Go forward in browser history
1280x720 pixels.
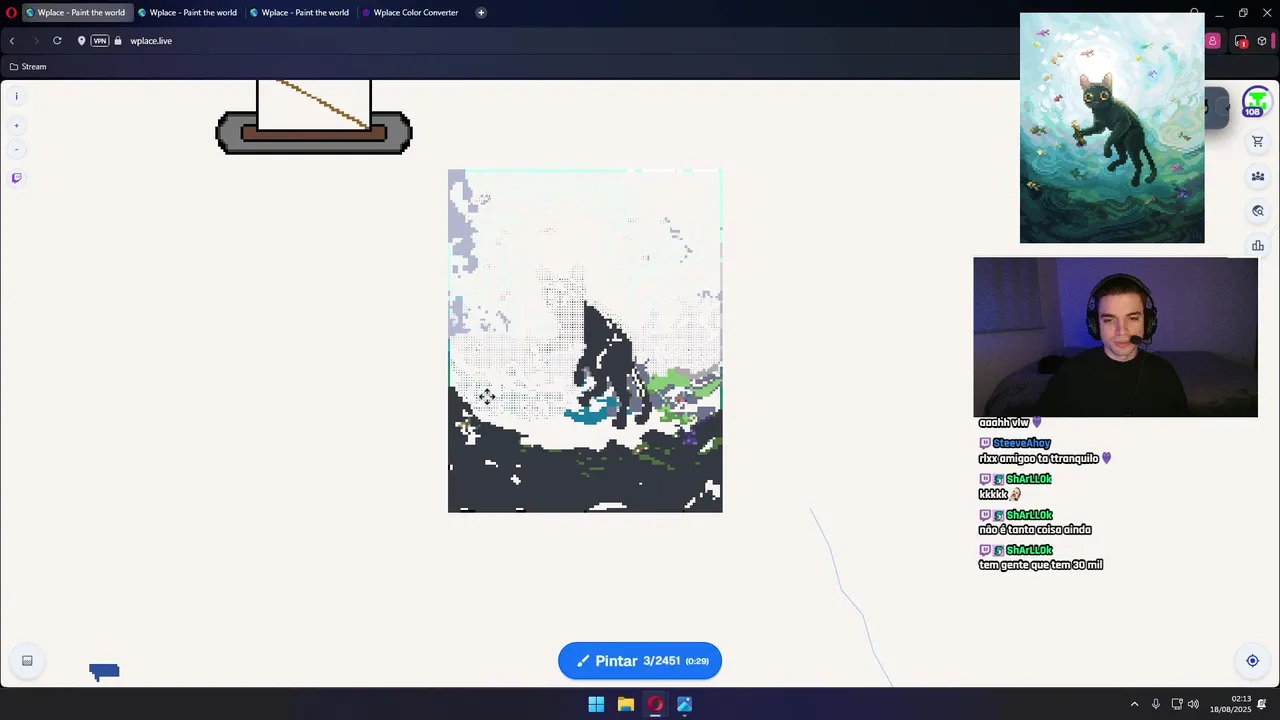[35, 41]
